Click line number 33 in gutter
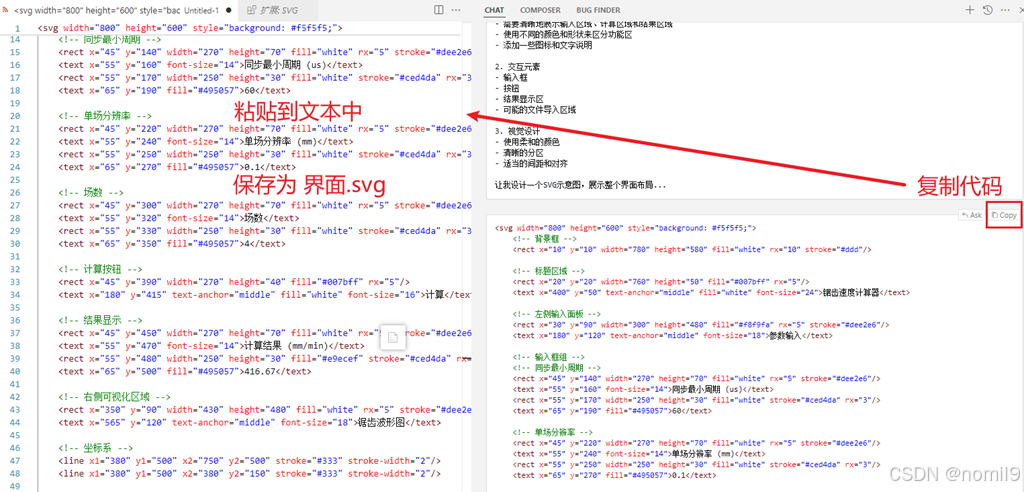Screen dimensions: 1024x492 (15, 282)
